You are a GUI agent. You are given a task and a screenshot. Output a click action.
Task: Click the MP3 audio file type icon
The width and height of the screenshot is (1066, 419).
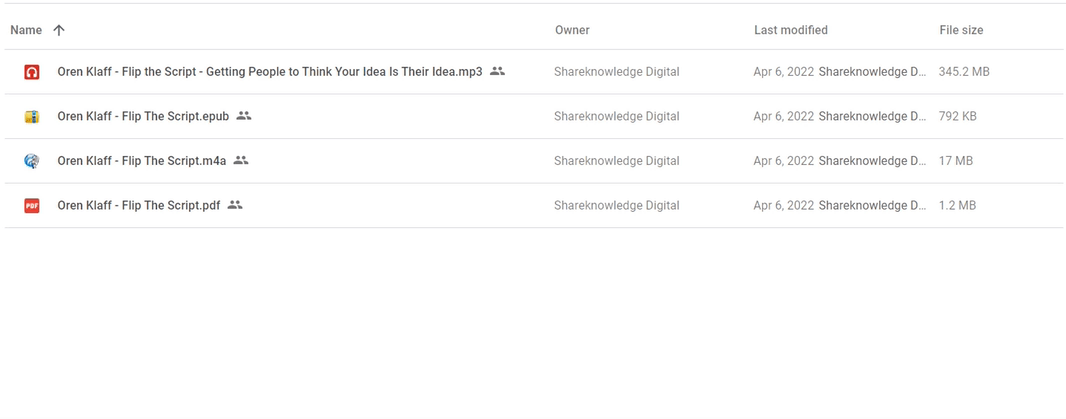coord(32,72)
